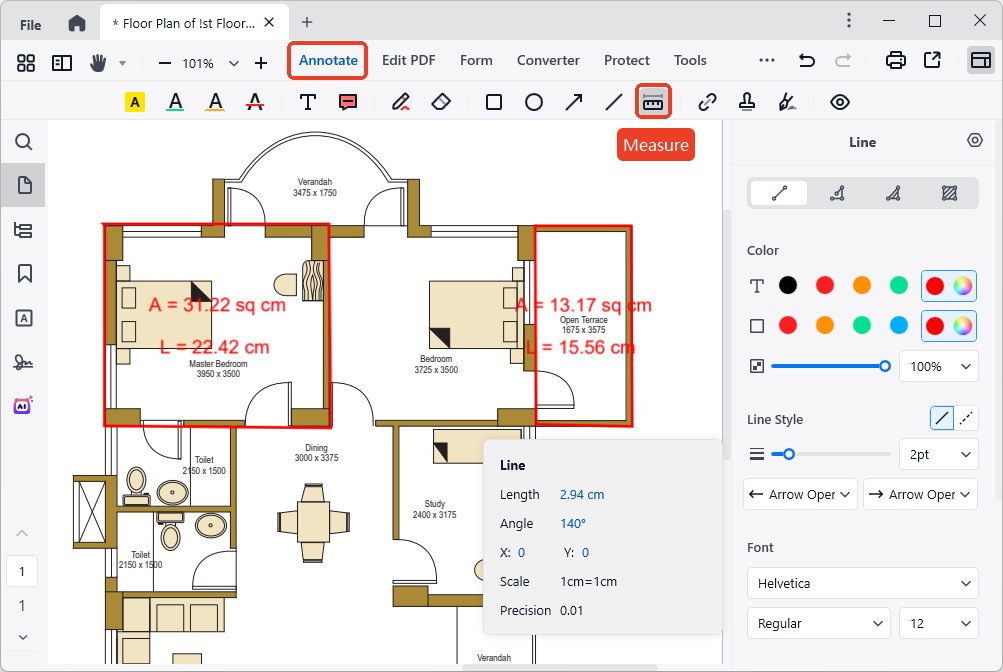The height and width of the screenshot is (672, 1003).
Task: Open the 100% opacity dropdown
Action: point(937,366)
